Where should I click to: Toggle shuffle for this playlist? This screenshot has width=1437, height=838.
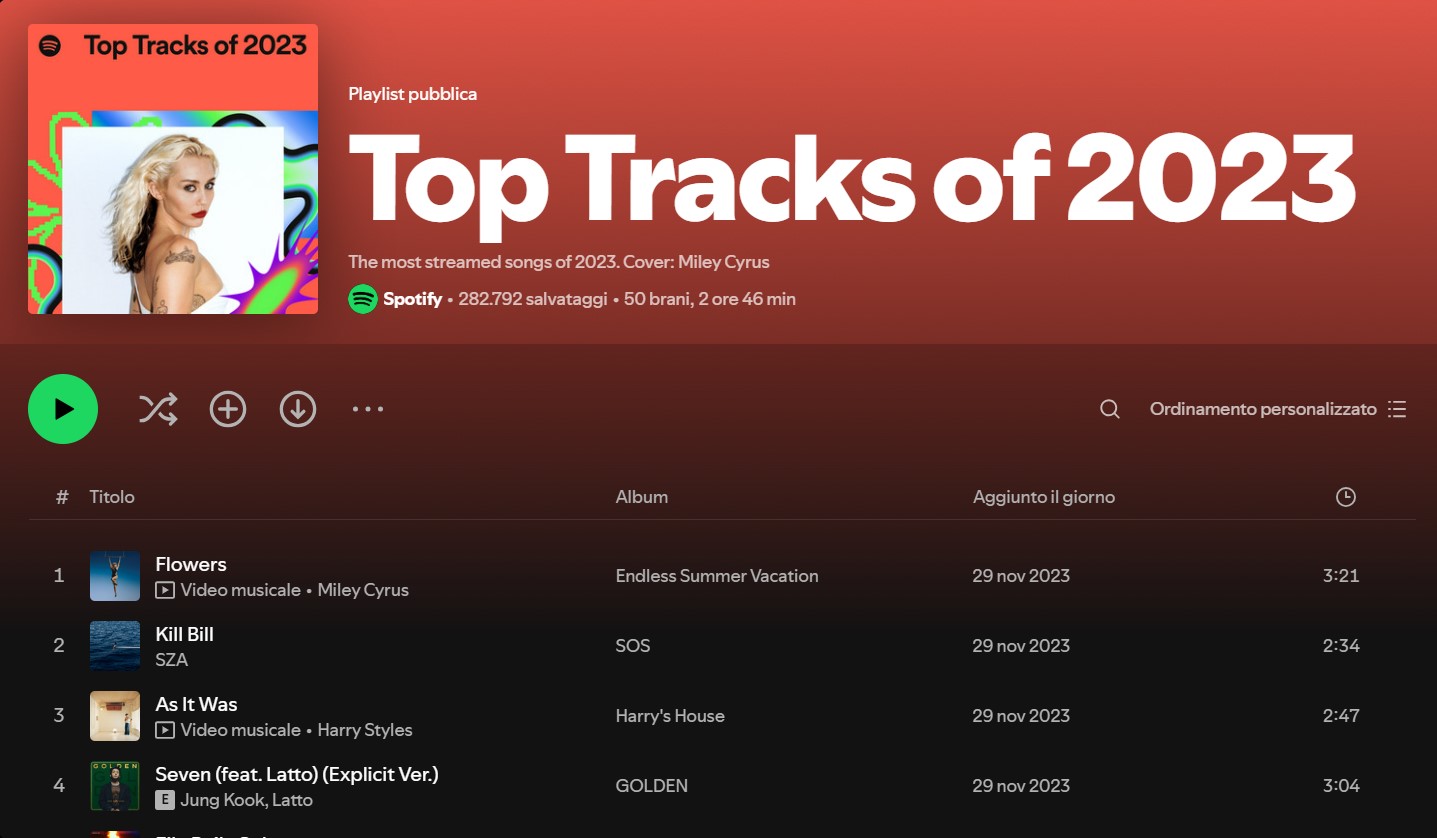[158, 409]
